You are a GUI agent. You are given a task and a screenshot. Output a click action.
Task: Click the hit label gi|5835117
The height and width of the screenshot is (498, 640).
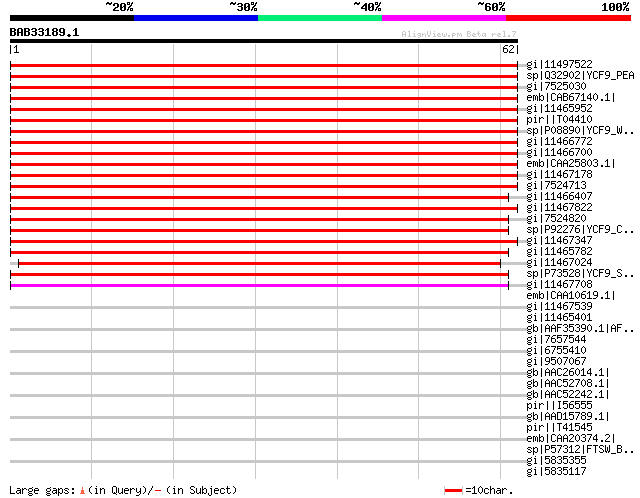point(556,472)
